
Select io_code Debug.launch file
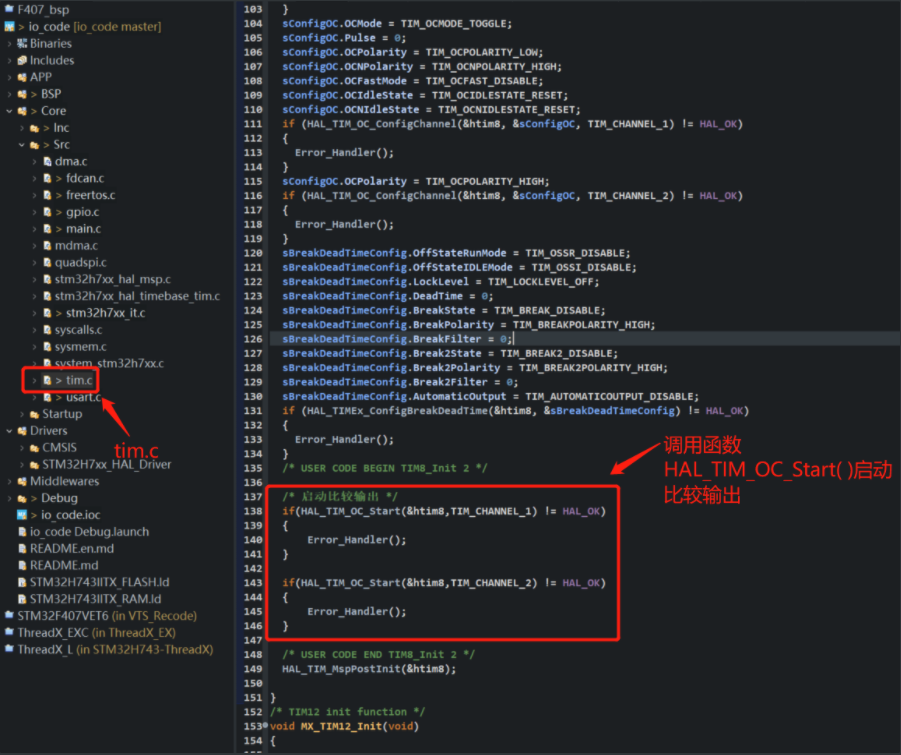pyautogui.click(x=89, y=532)
